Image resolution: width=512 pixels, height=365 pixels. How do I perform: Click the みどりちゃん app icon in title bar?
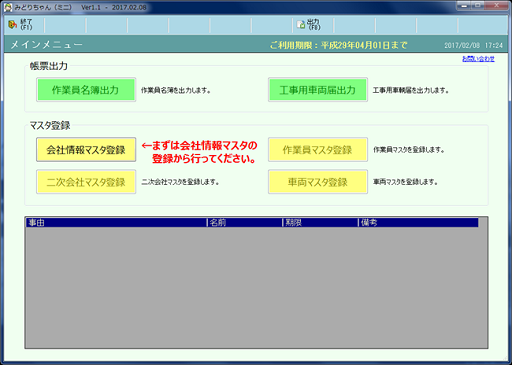pyautogui.click(x=8, y=7)
